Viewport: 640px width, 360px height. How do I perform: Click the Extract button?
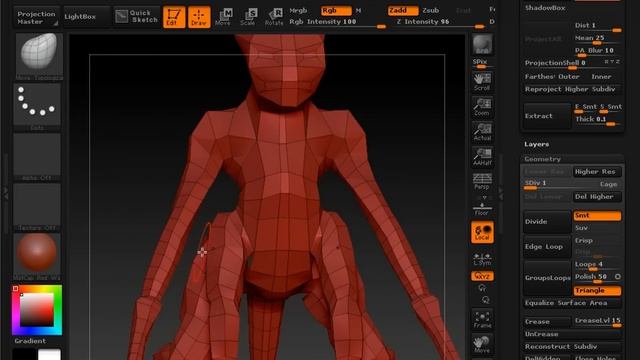pyautogui.click(x=547, y=116)
